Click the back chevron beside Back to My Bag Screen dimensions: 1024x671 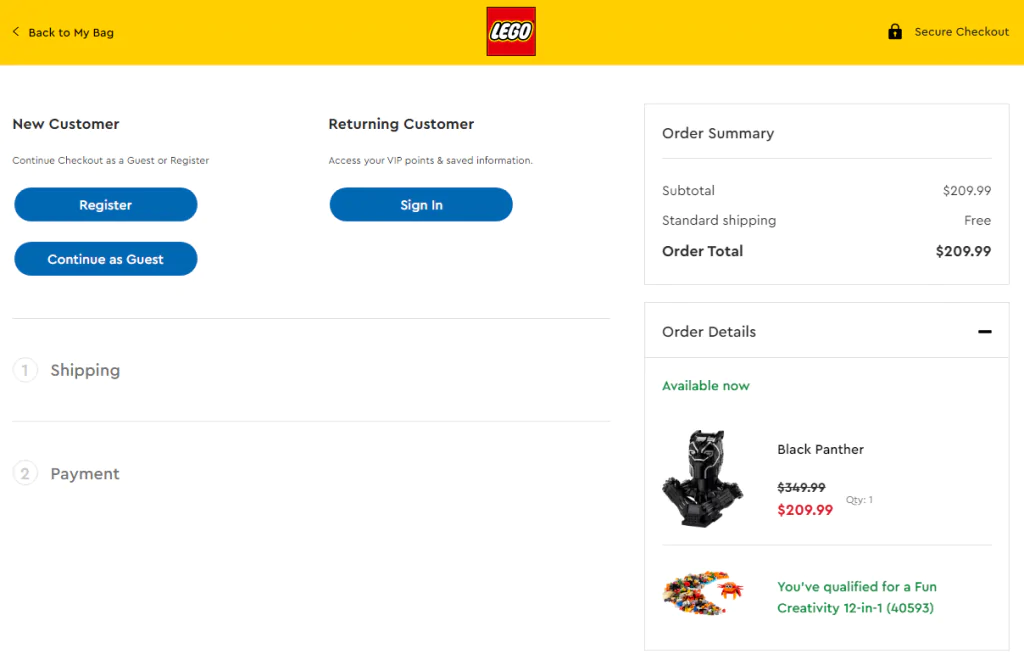14,32
